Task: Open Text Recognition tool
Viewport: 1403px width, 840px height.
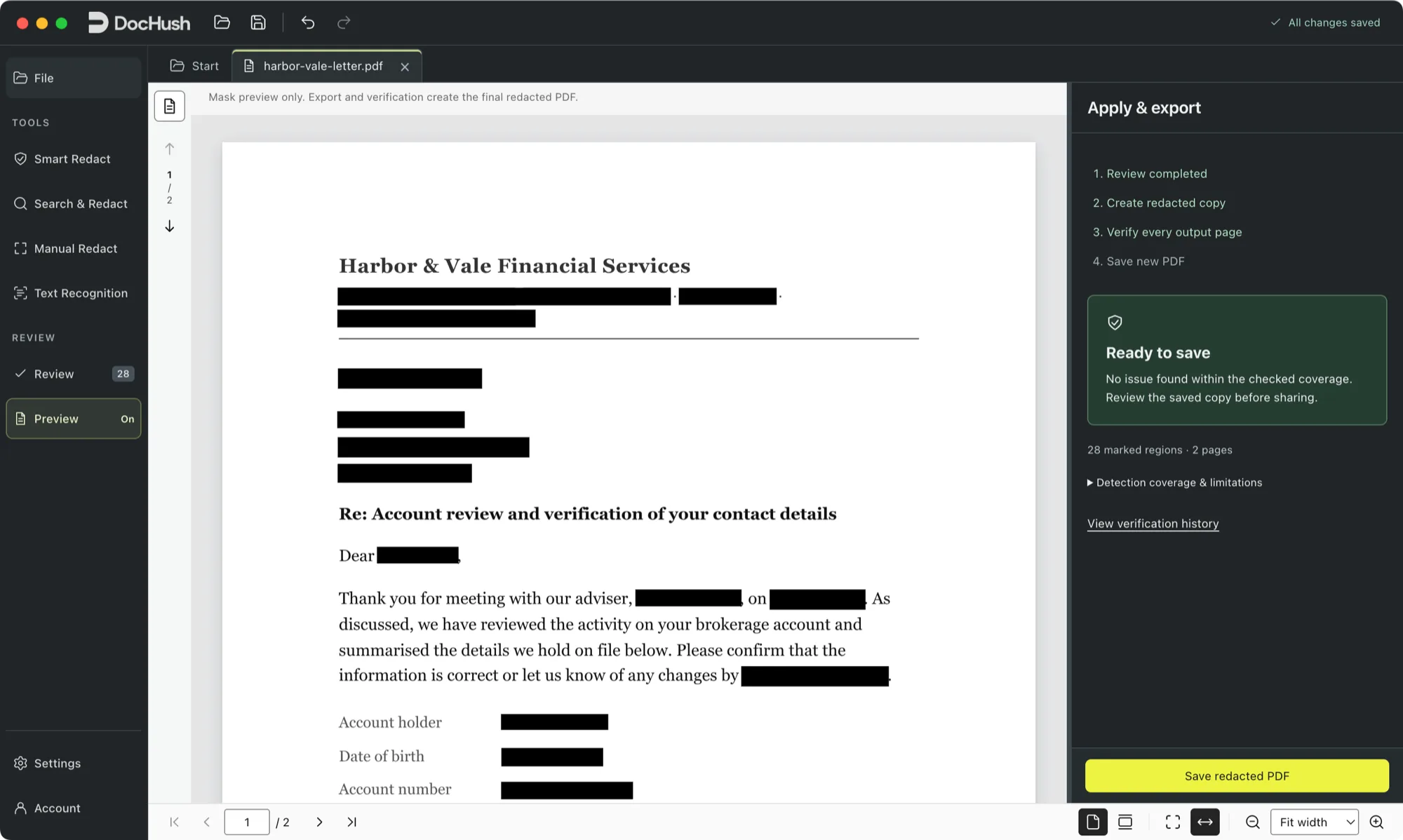Action: click(74, 293)
